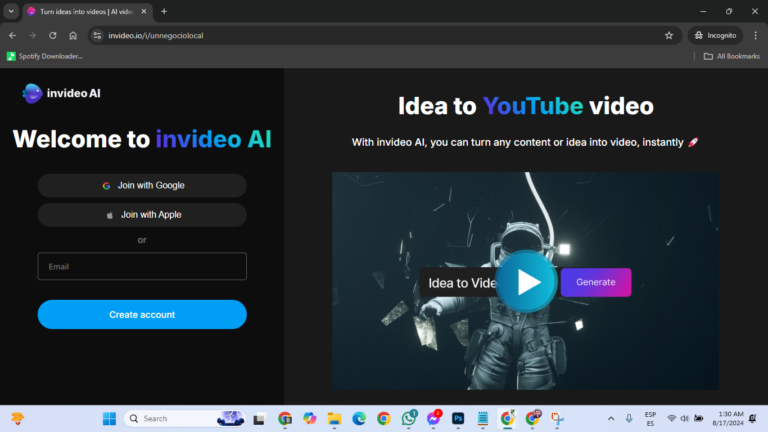Click the invideo AI logo

pyautogui.click(x=62, y=93)
